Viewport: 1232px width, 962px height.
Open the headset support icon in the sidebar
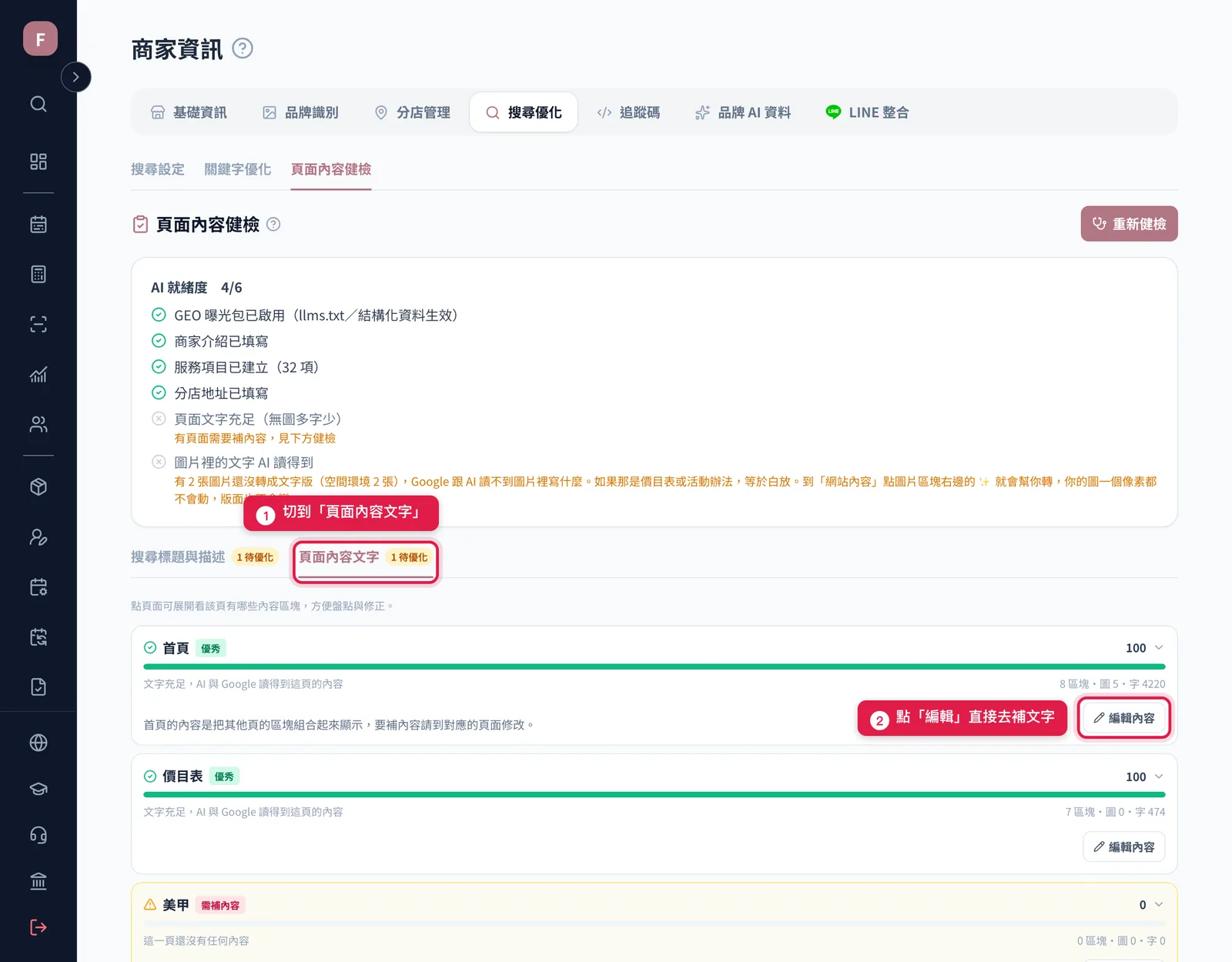[38, 835]
